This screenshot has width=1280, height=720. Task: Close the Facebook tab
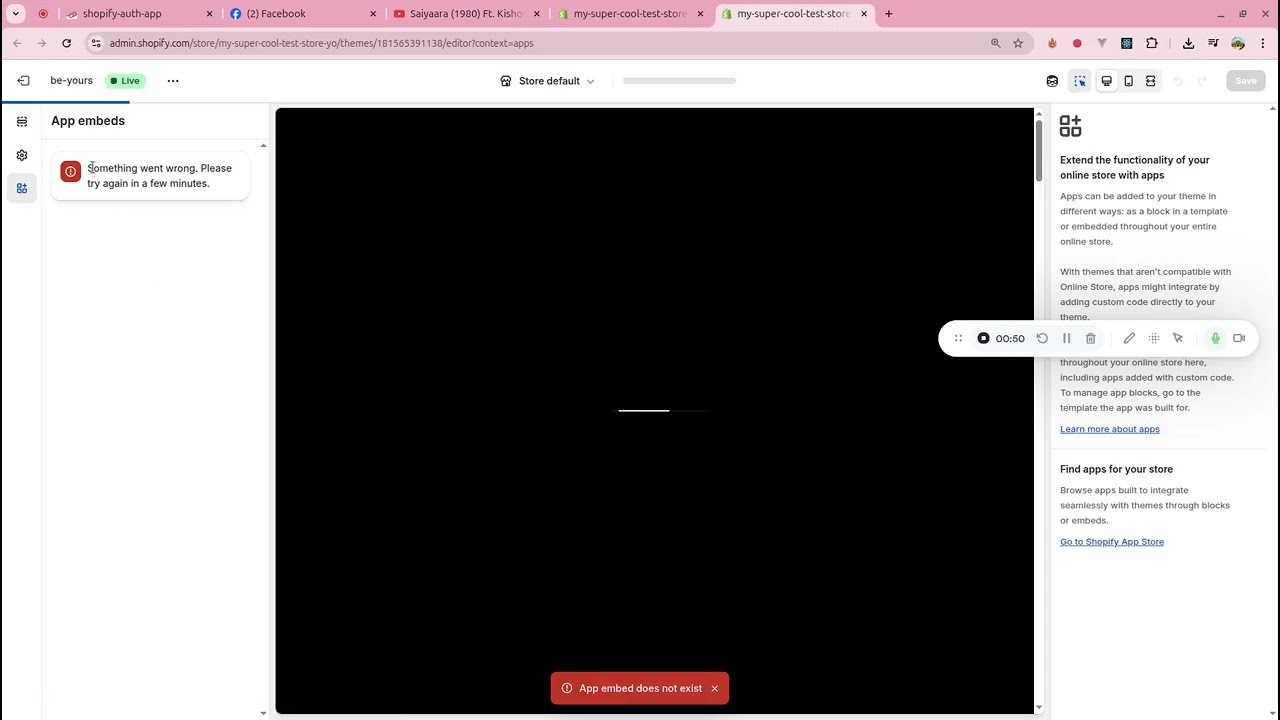pos(373,14)
